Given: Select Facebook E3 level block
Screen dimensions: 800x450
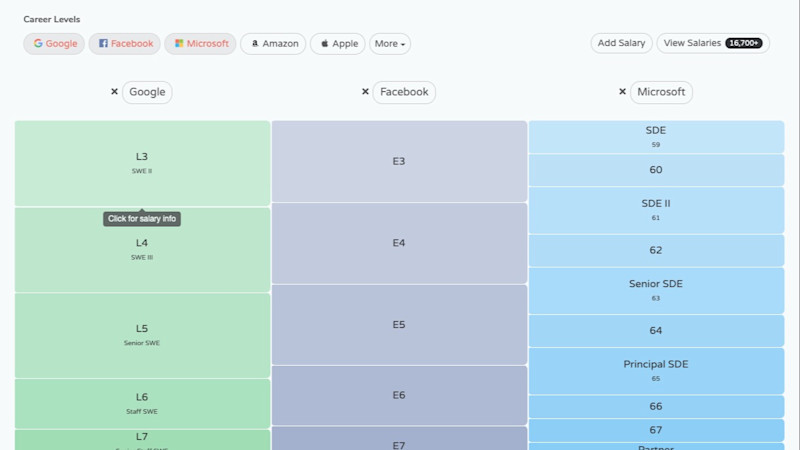Looking at the screenshot, I should (399, 161).
